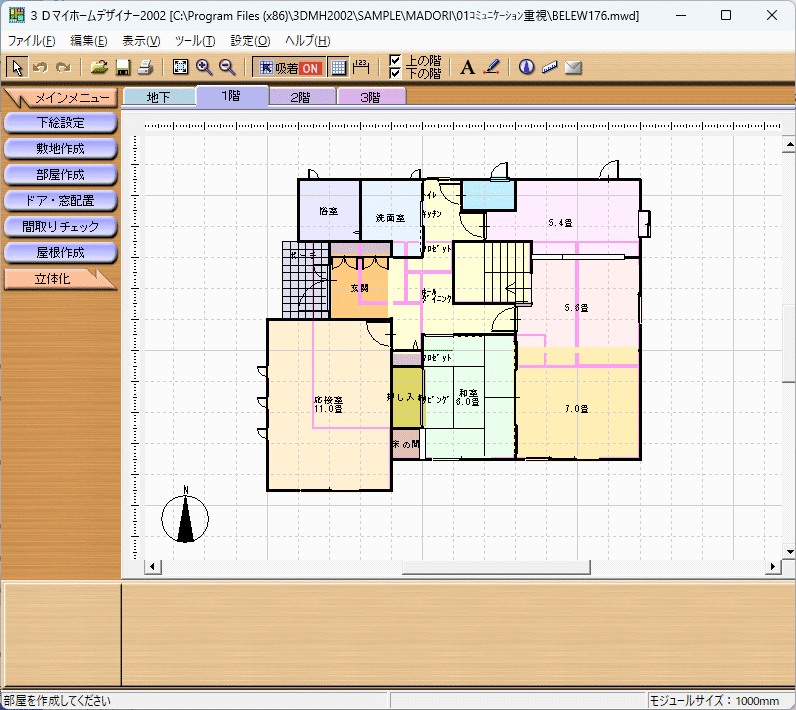Switch to the 2階 floor tab
The image size is (796, 710).
point(300,97)
